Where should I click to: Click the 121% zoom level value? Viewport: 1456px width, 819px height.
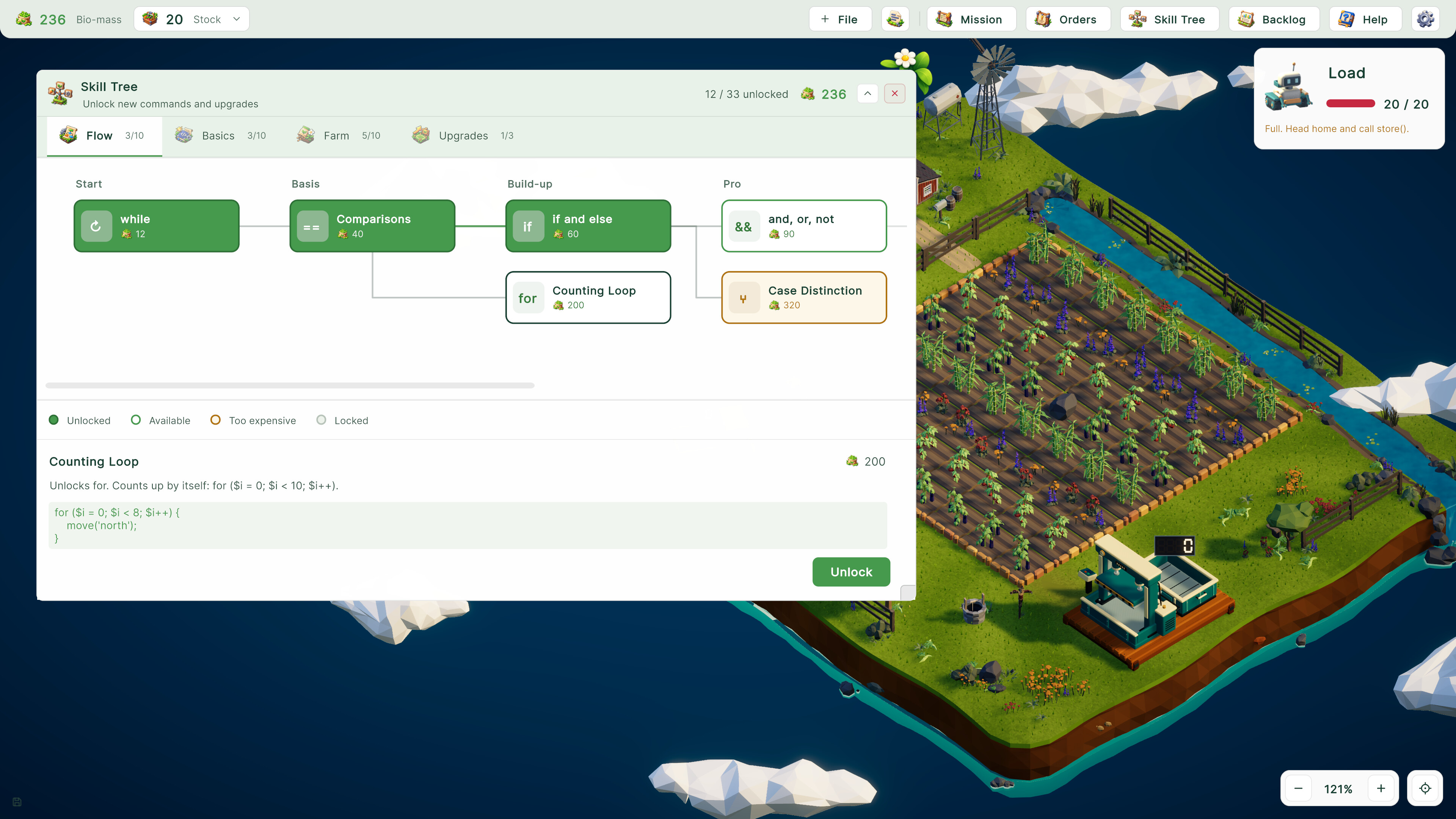(x=1338, y=789)
